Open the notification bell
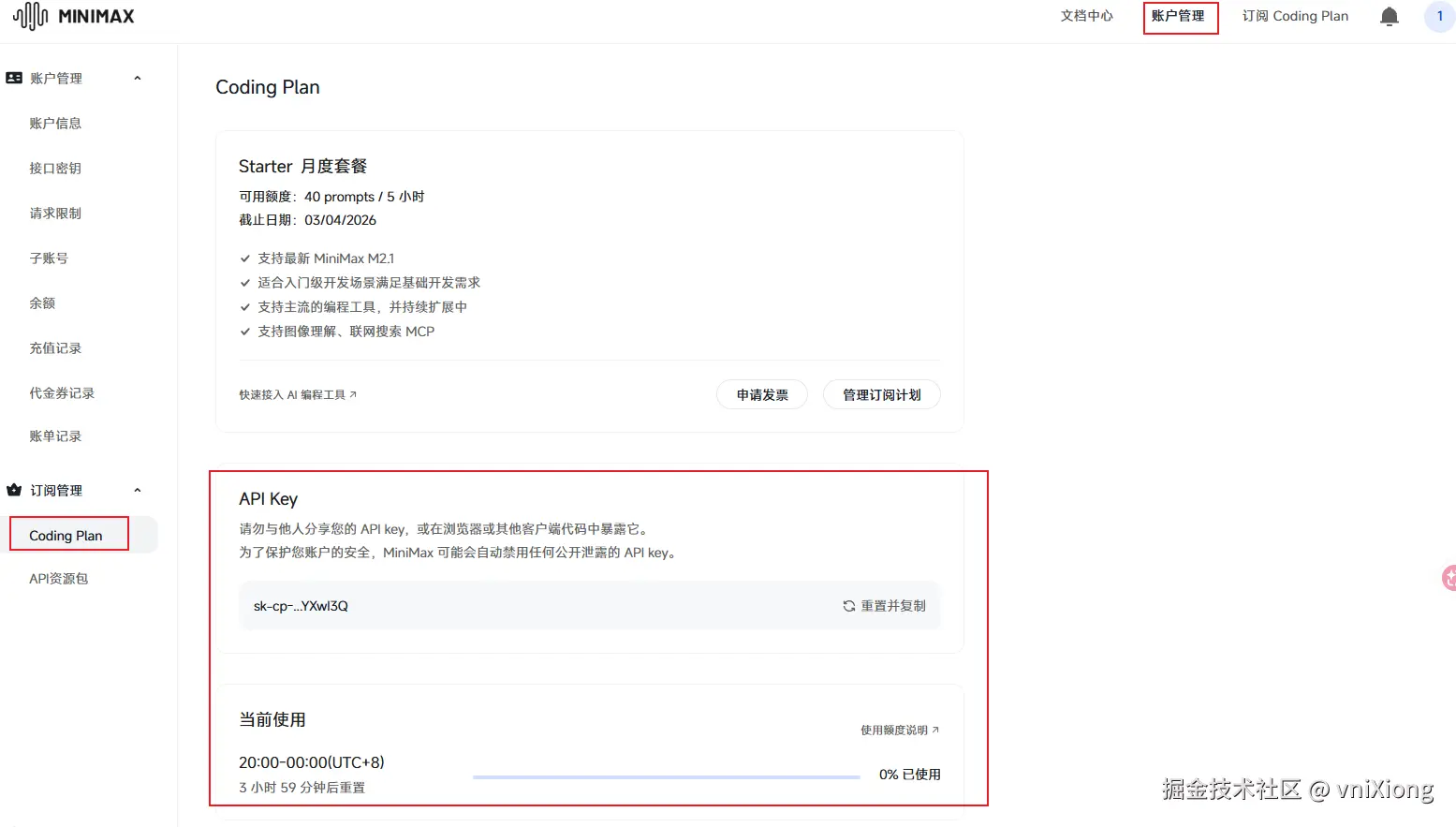The width and height of the screenshot is (1456, 827). (x=1390, y=16)
